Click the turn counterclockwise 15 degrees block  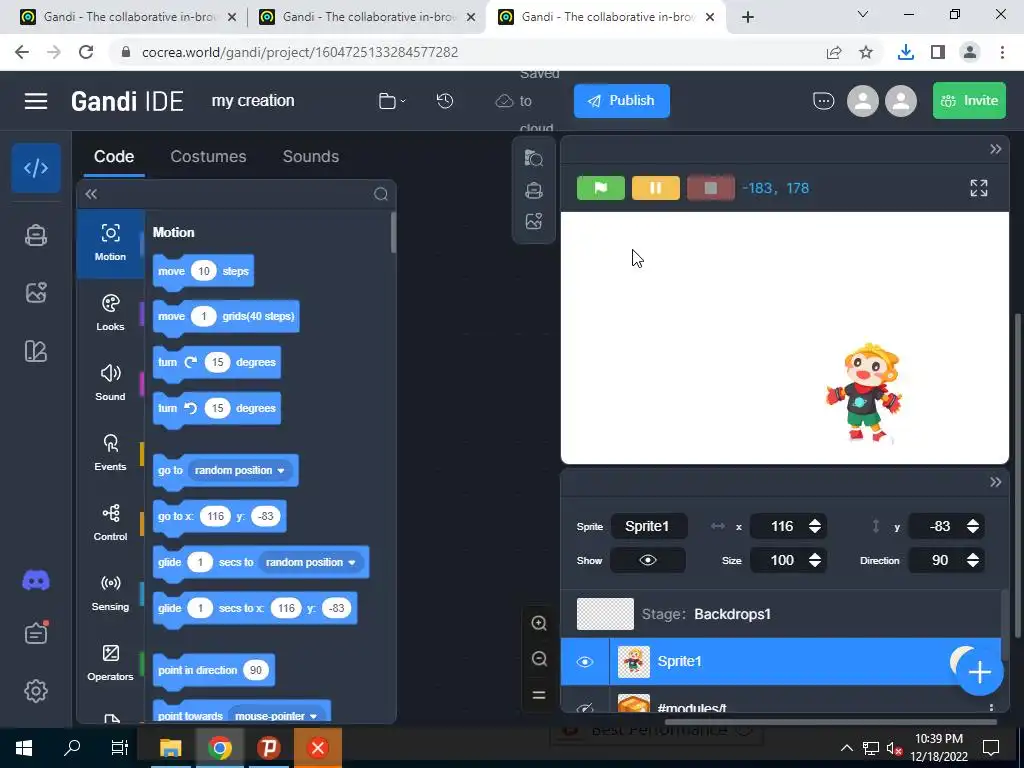(x=217, y=409)
